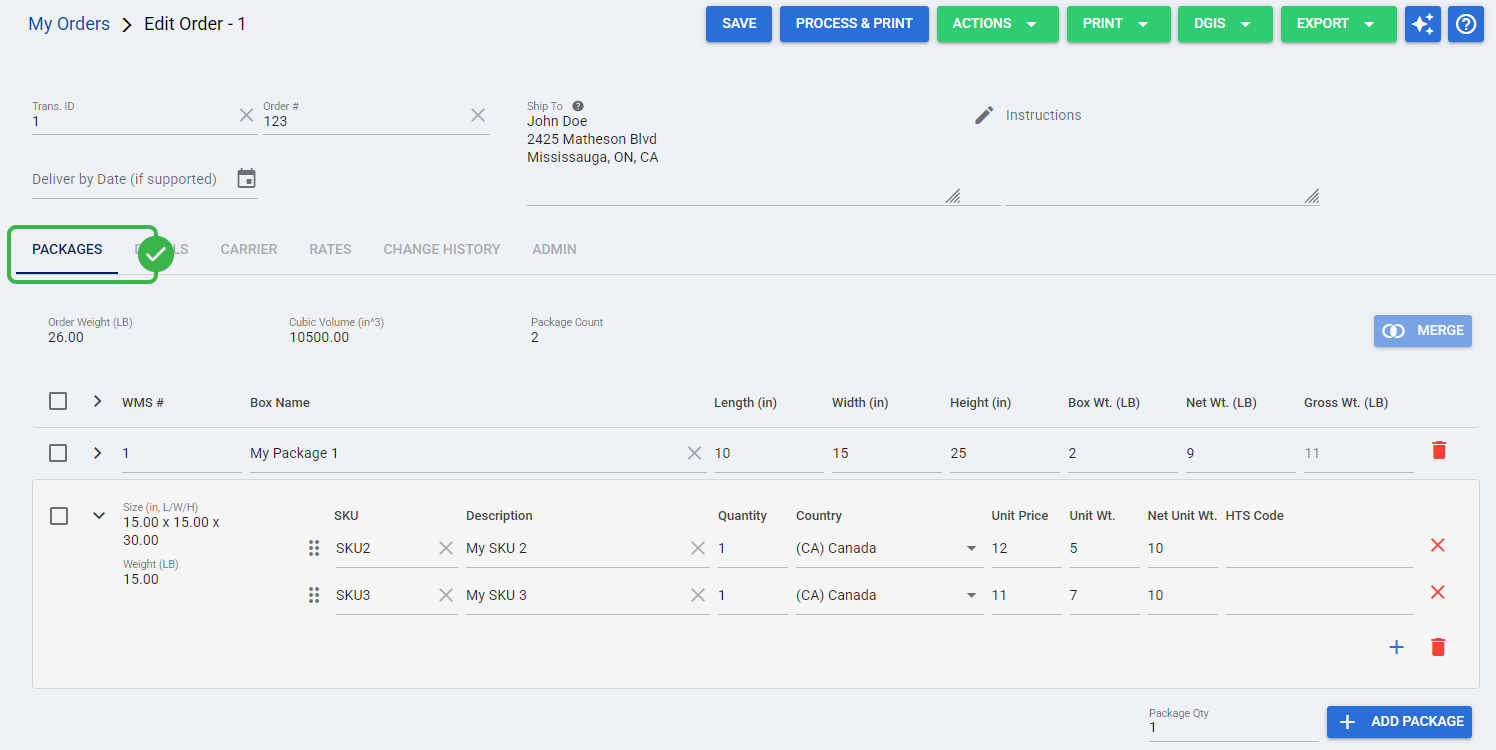This screenshot has height=750, width=1496.
Task: Click the SKU2 HTS Code field
Action: [1319, 548]
